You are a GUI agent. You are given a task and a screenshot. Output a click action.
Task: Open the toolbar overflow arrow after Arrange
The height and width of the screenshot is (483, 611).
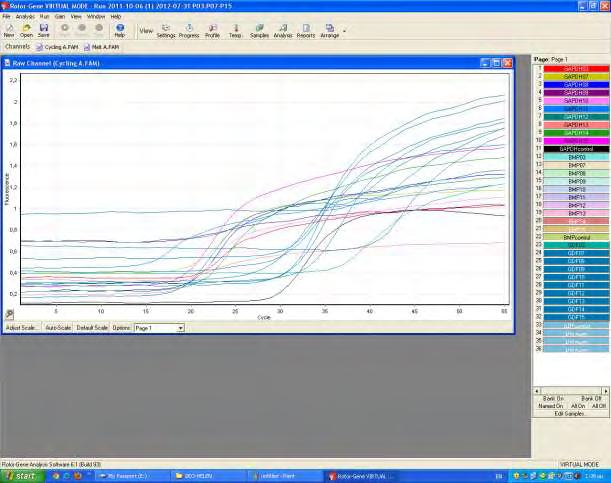344,30
